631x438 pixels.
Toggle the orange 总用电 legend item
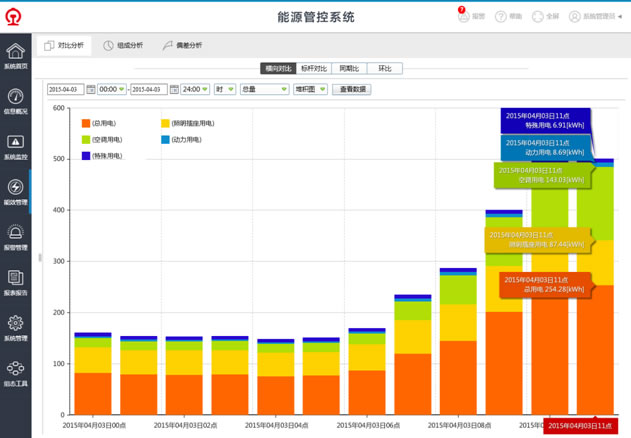(99, 123)
